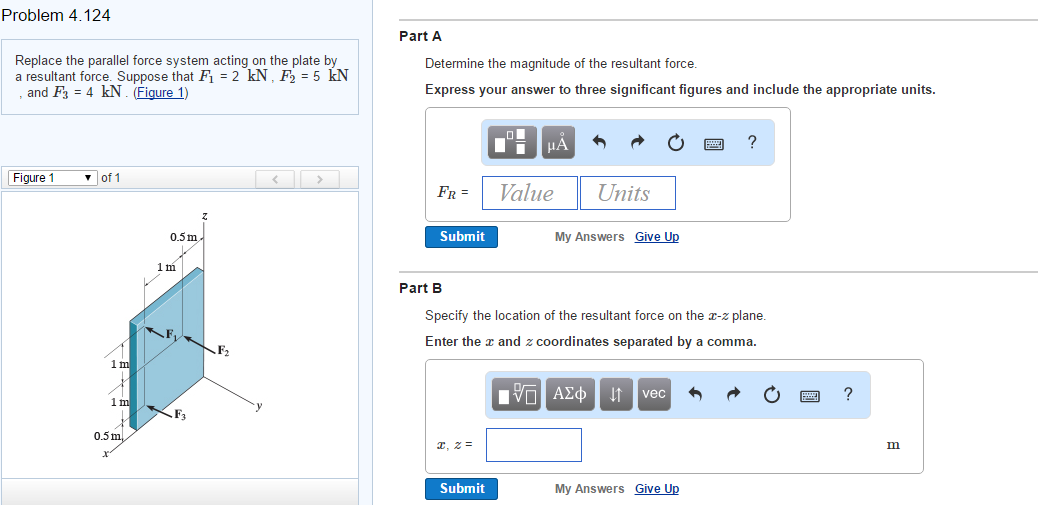
Task: Open templates tool in Part A toolbar
Action: 513,144
